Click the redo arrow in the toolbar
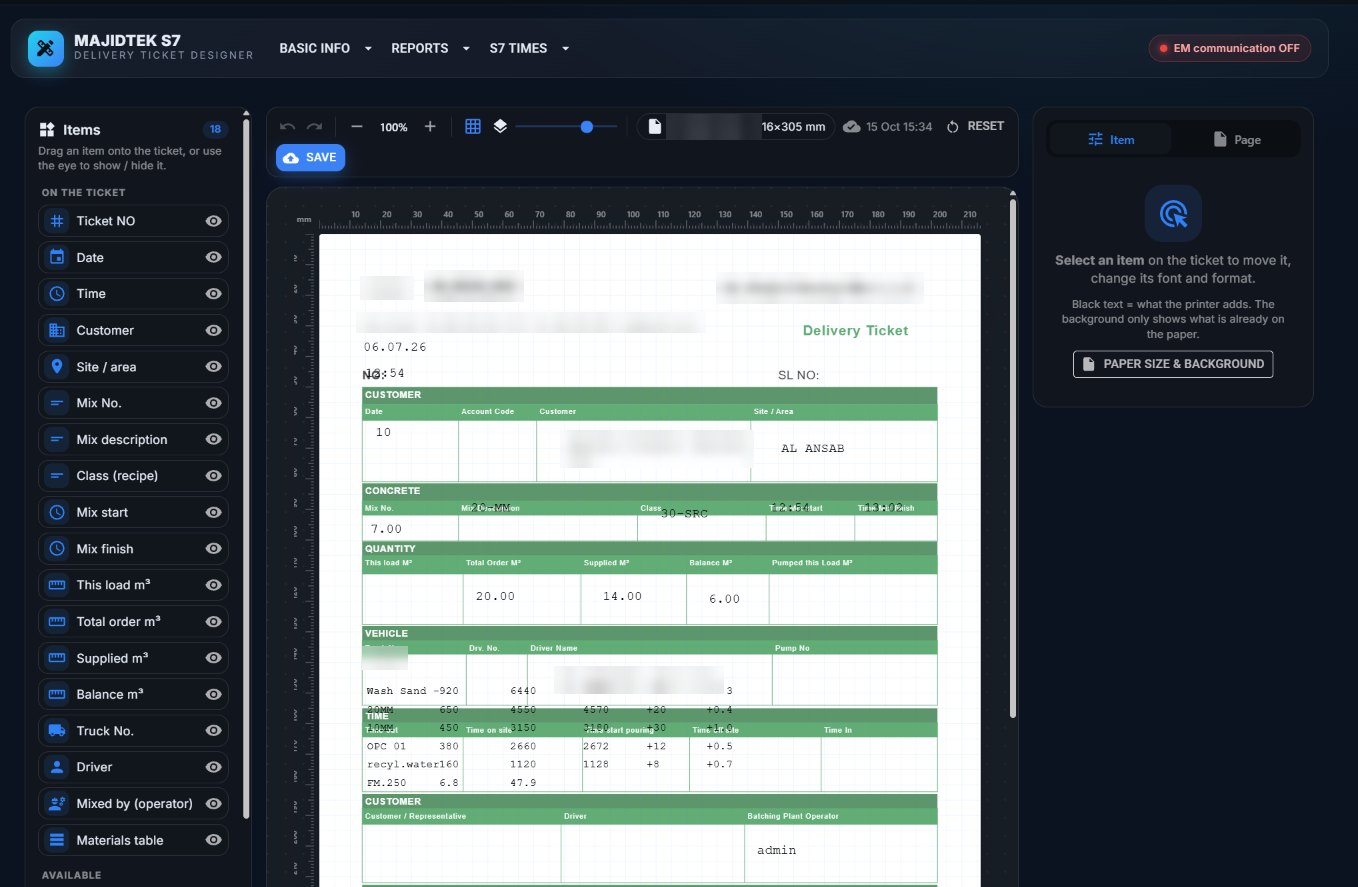 (x=314, y=127)
